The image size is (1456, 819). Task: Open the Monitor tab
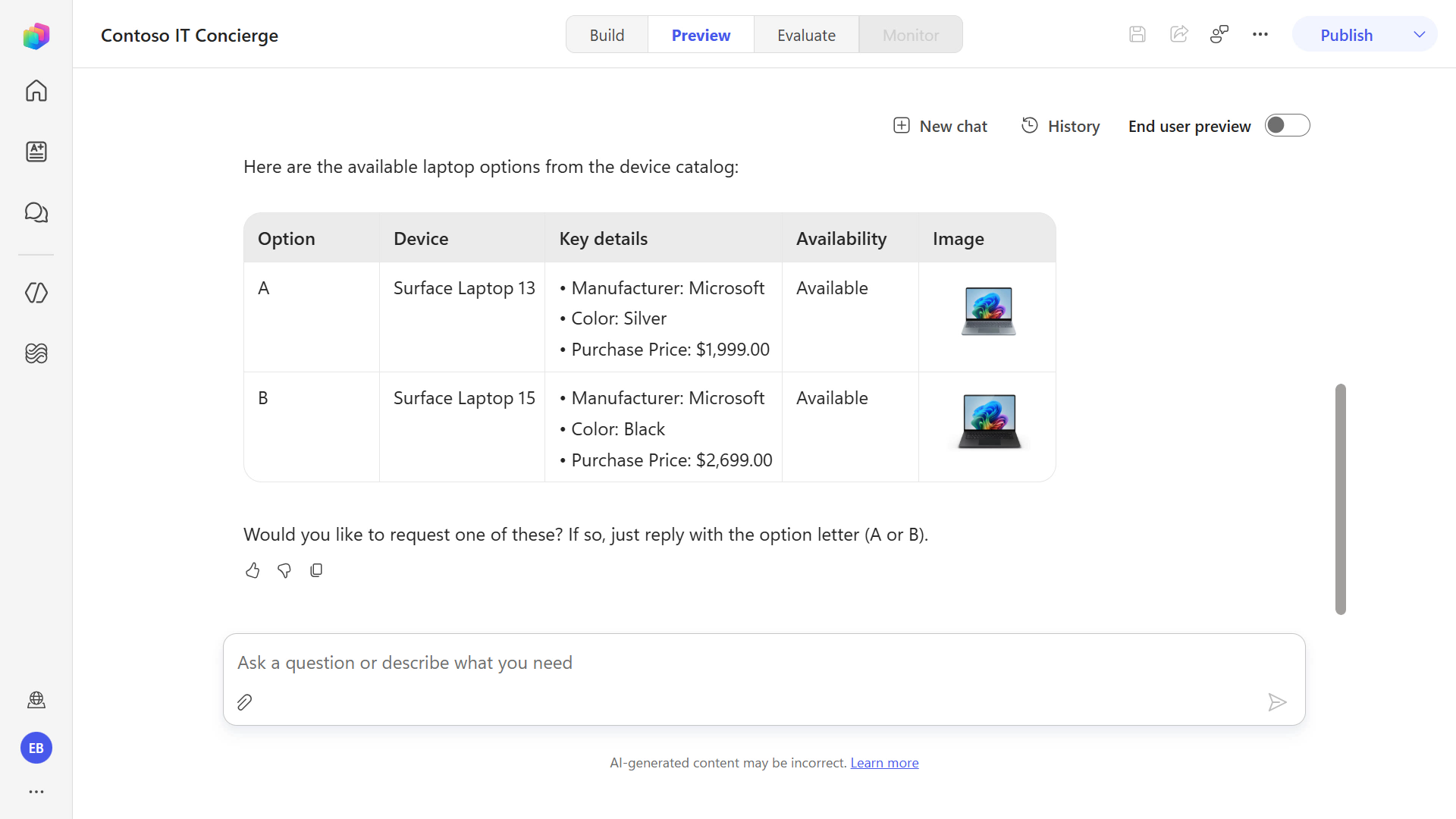click(x=911, y=35)
